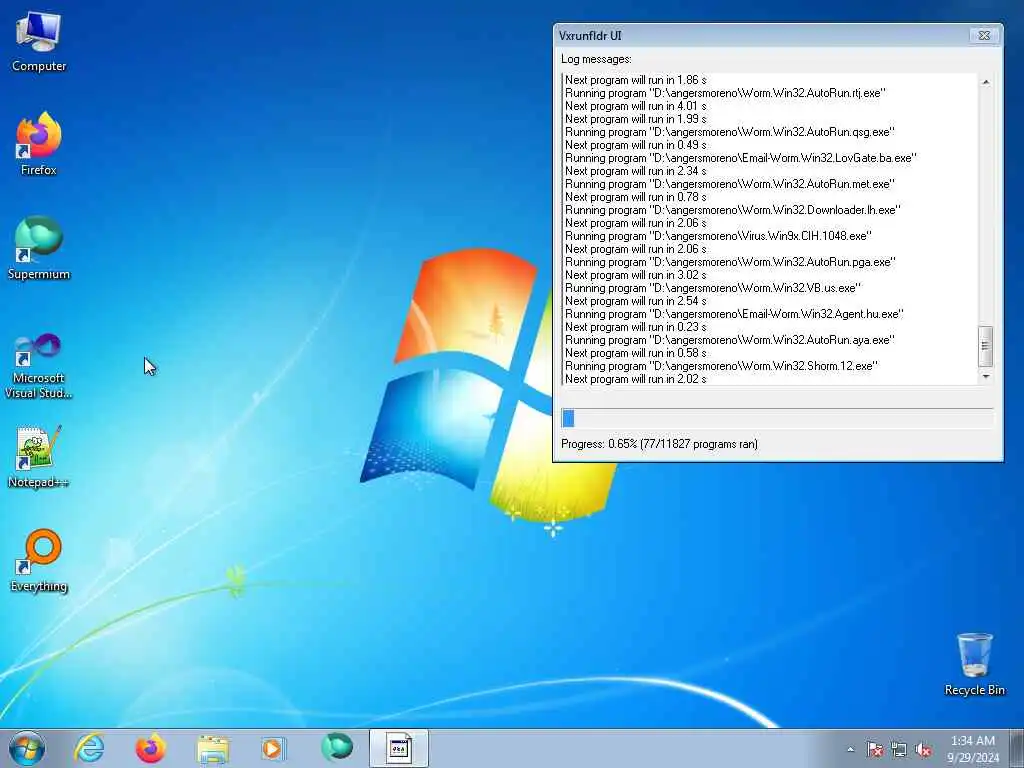This screenshot has width=1024, height=768.
Task: Click the 'Next program will run in 0.78 s' line
Action: (635, 197)
